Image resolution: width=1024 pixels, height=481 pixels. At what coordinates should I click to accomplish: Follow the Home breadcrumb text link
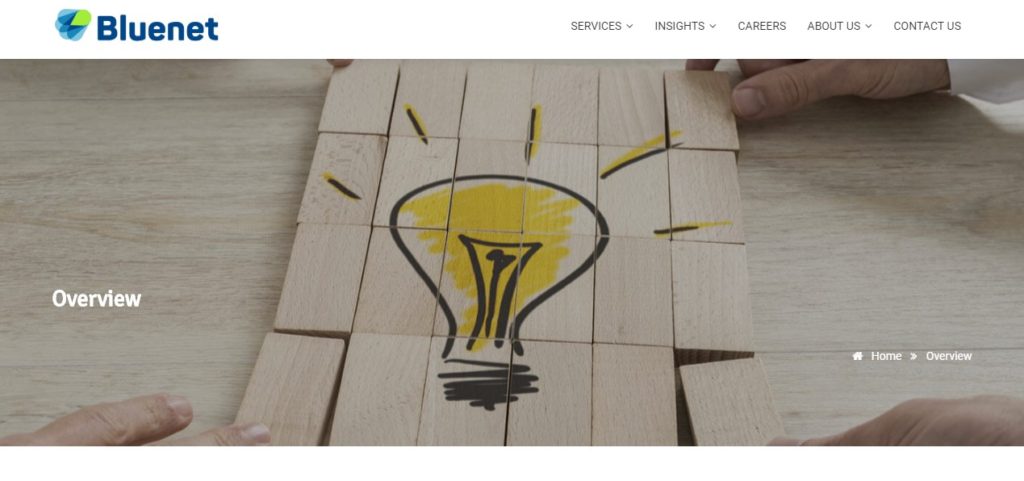[x=886, y=356]
